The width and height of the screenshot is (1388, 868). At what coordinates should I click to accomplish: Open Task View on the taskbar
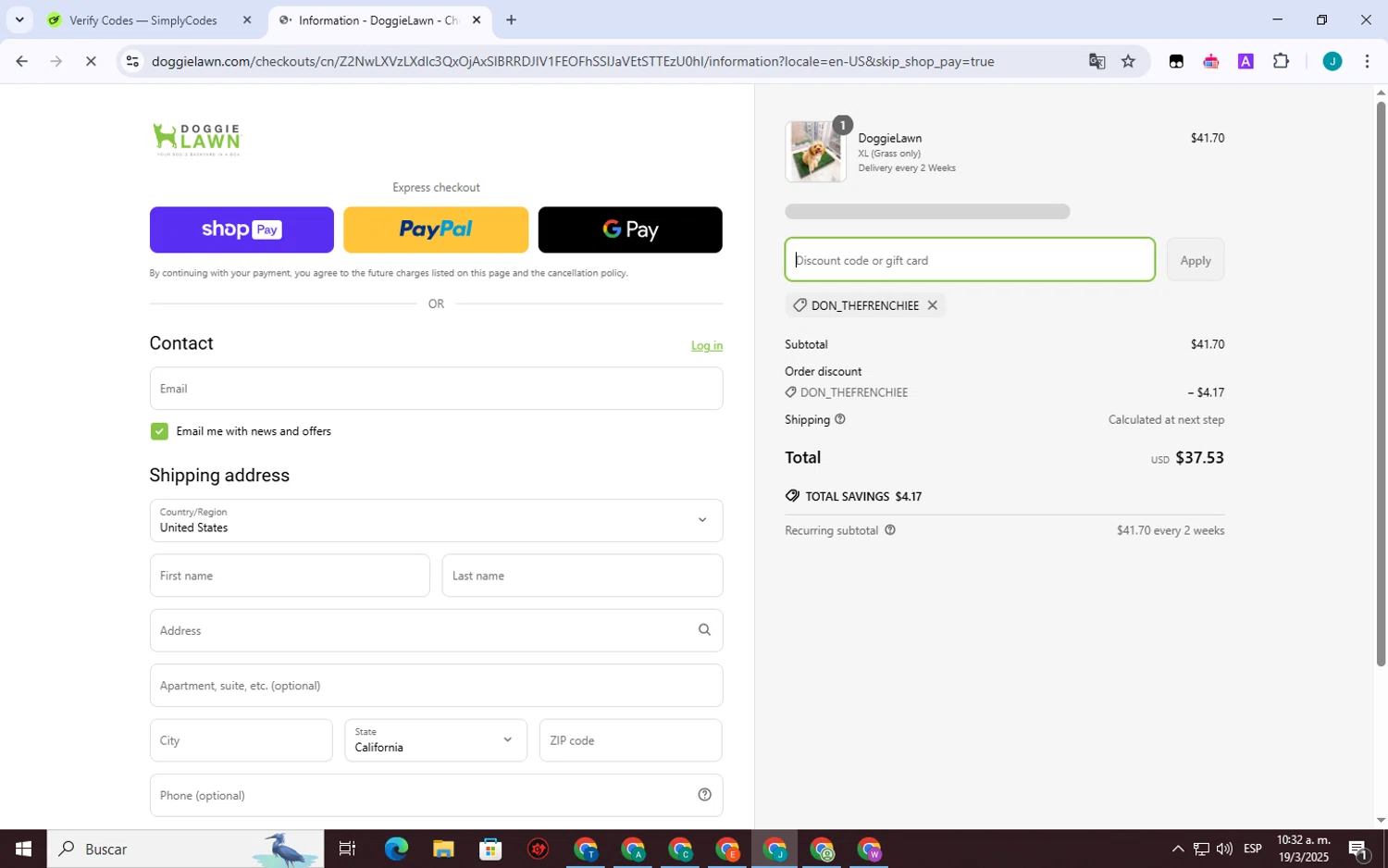(x=348, y=849)
